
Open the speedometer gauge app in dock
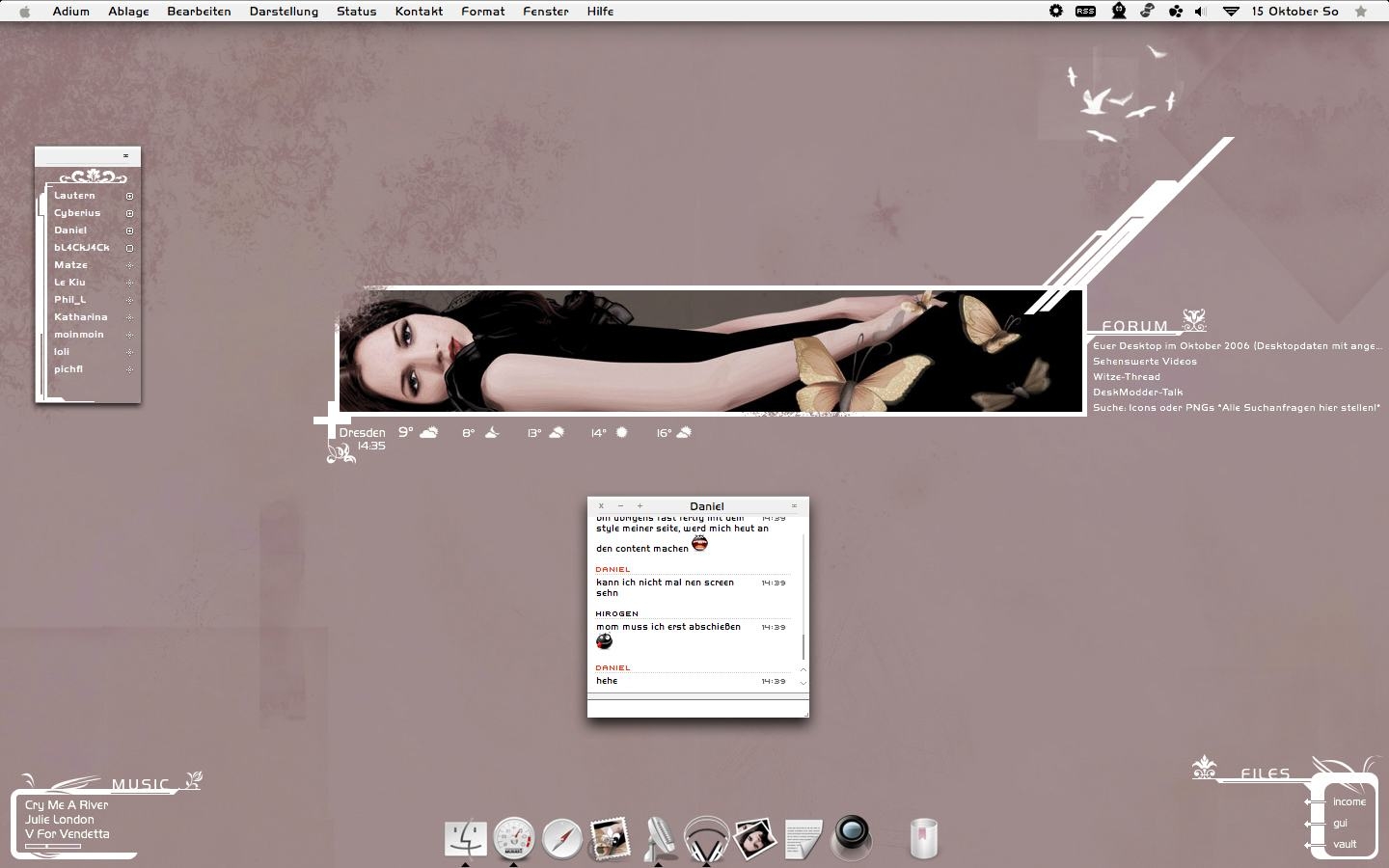pos(513,837)
